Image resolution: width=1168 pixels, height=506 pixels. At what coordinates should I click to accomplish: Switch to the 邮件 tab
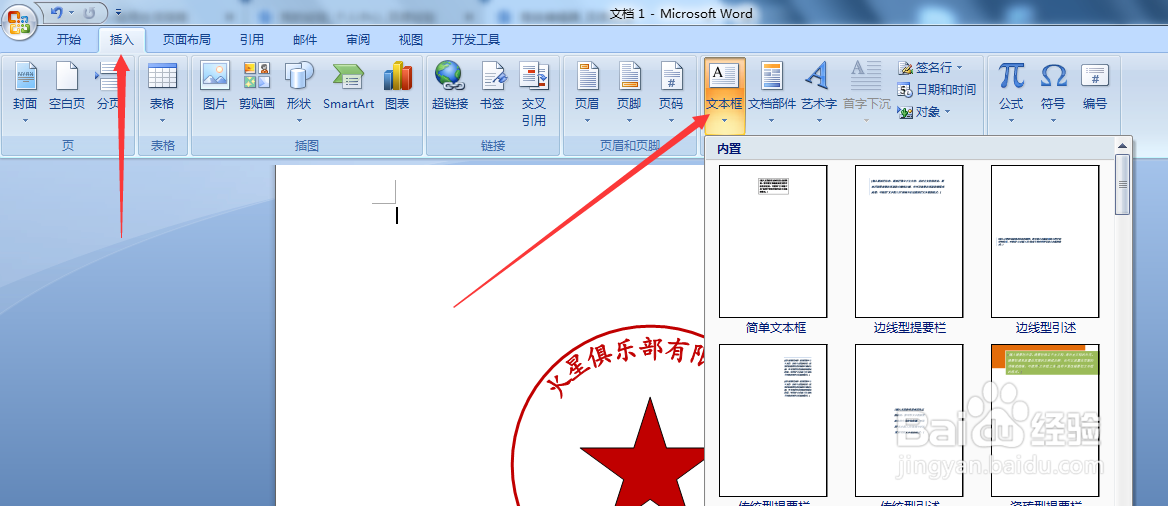305,40
